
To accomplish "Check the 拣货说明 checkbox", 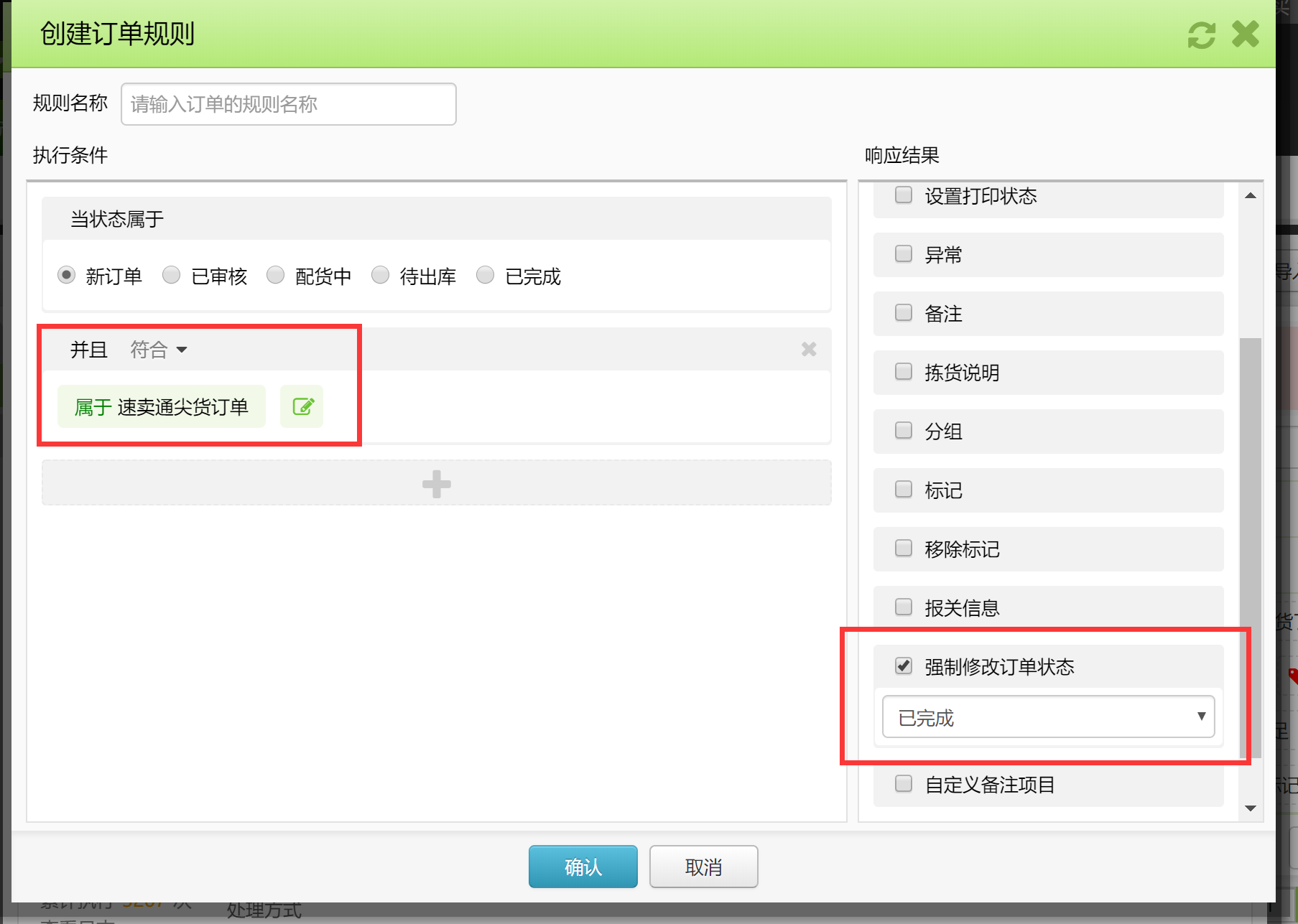I will [904, 372].
